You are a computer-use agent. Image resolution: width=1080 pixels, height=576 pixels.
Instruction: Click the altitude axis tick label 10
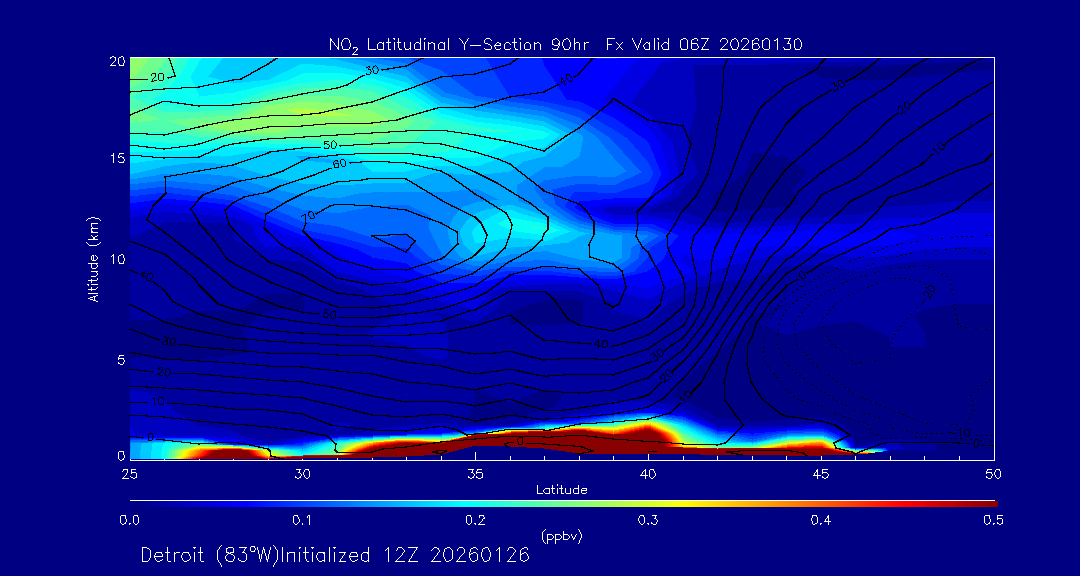(116, 258)
